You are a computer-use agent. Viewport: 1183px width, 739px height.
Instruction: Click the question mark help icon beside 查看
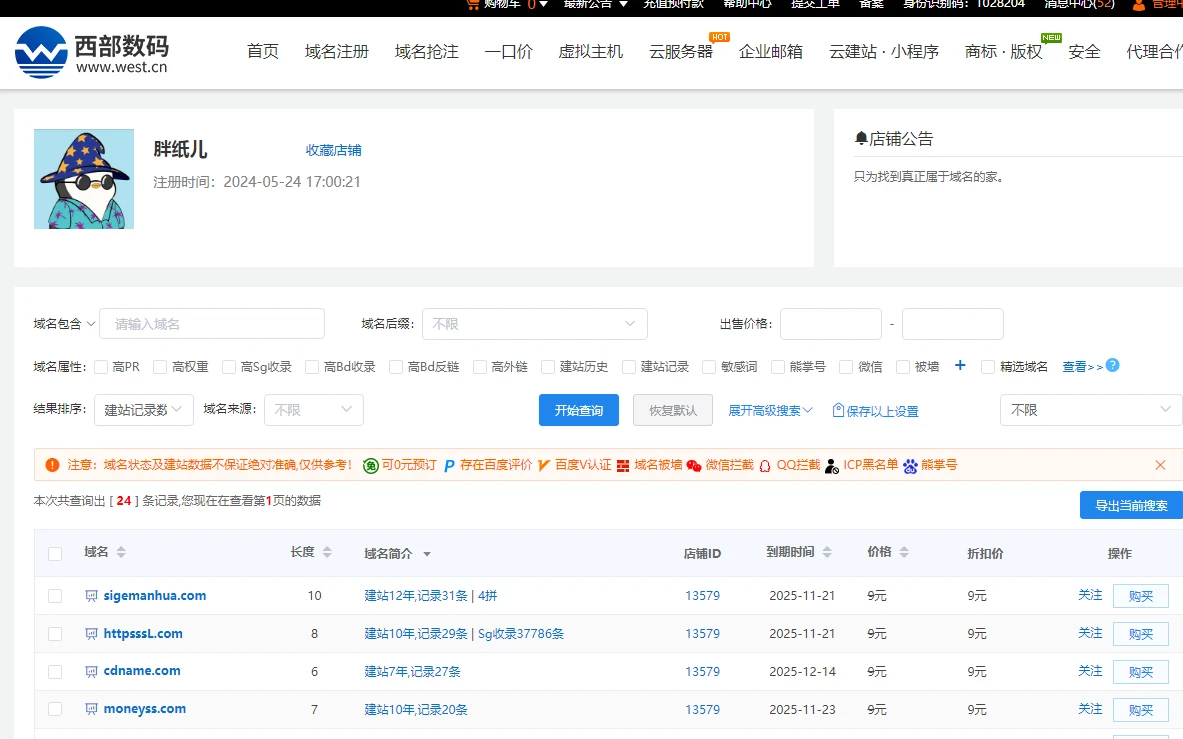click(1112, 366)
